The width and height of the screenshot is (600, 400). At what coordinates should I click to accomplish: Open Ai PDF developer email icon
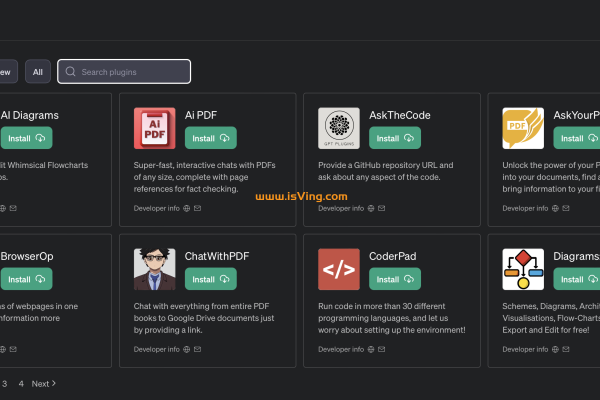(197, 208)
